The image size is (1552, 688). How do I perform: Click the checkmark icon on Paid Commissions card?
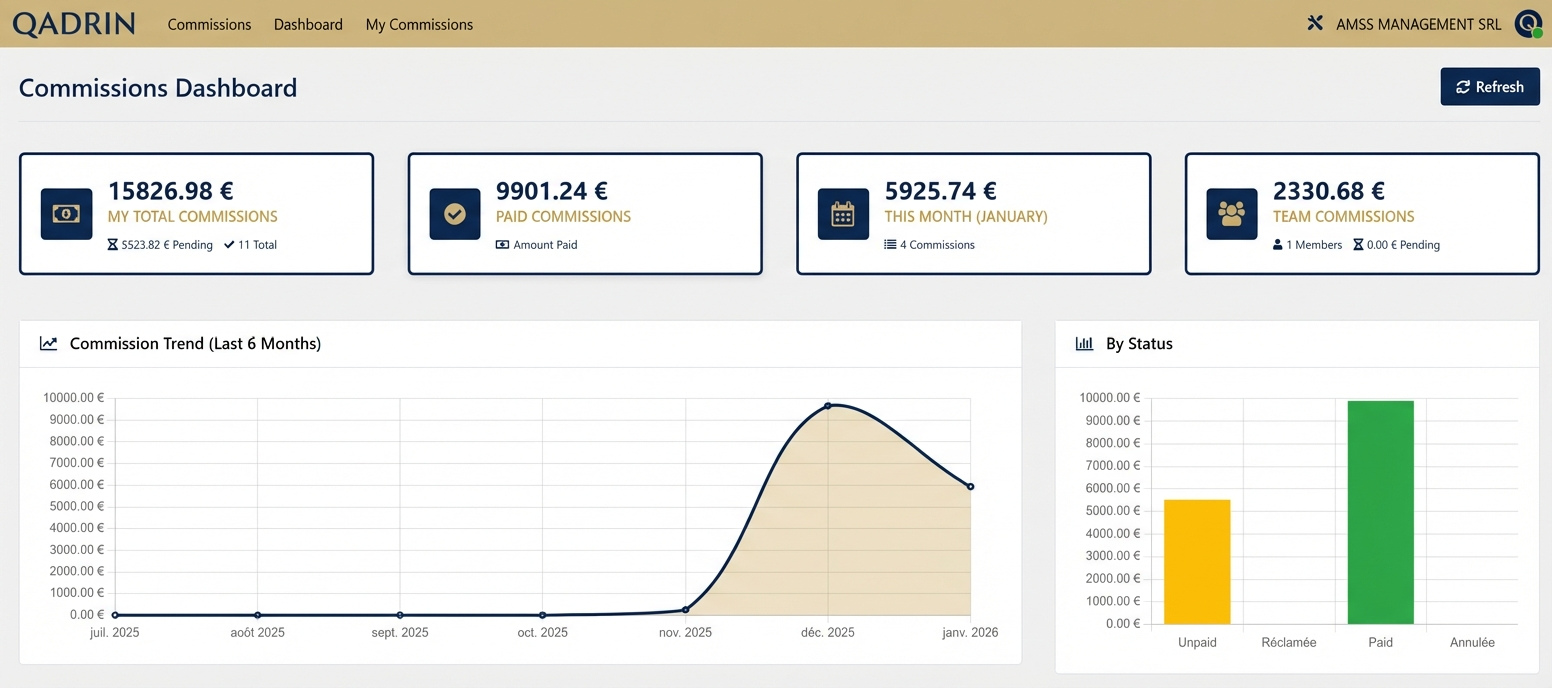455,214
